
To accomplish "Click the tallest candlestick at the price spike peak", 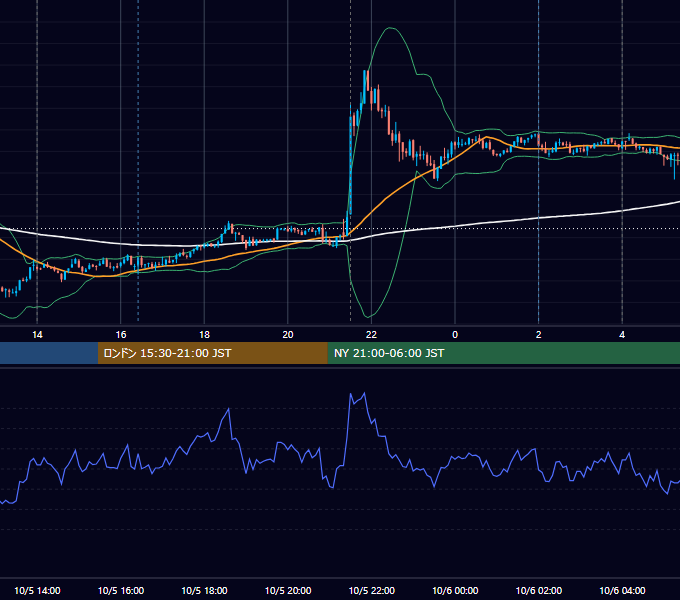I will coord(365,87).
